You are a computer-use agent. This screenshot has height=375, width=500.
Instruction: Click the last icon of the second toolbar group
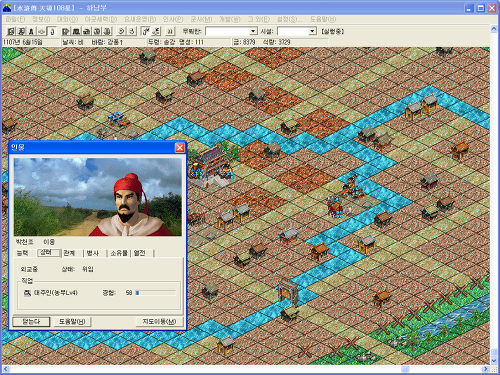coord(107,31)
